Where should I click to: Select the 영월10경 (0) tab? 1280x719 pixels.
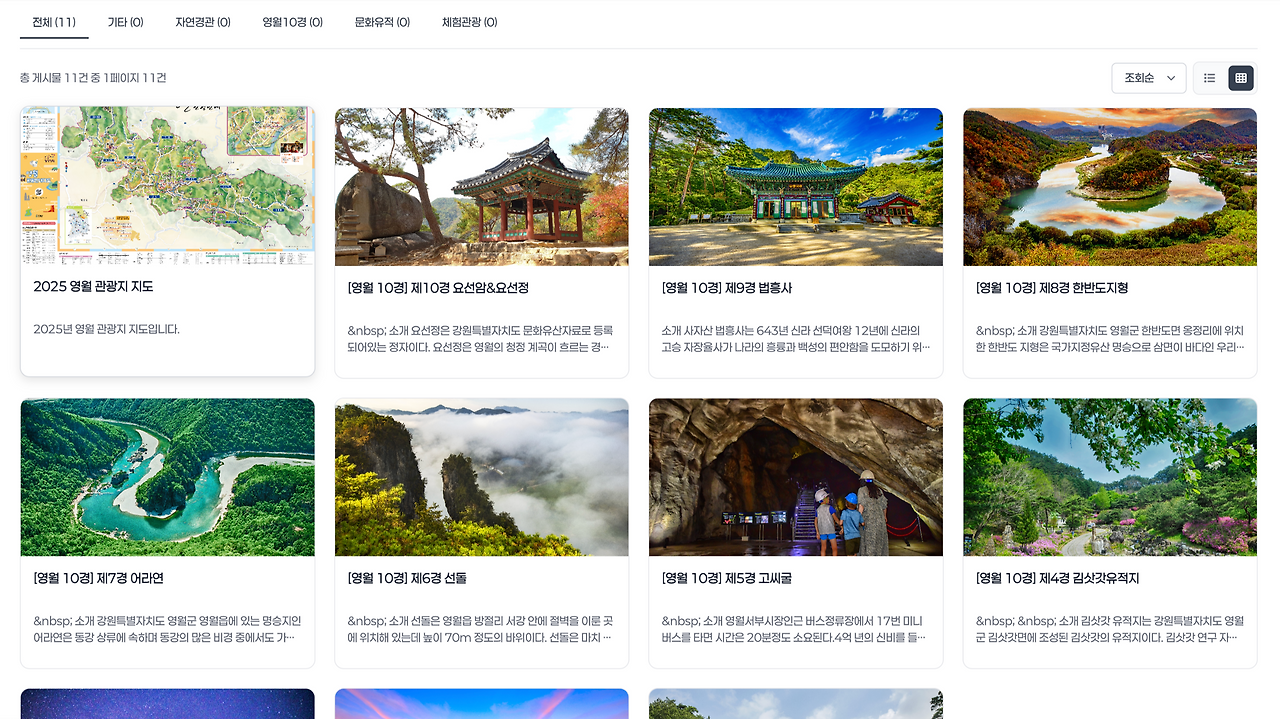click(x=292, y=22)
